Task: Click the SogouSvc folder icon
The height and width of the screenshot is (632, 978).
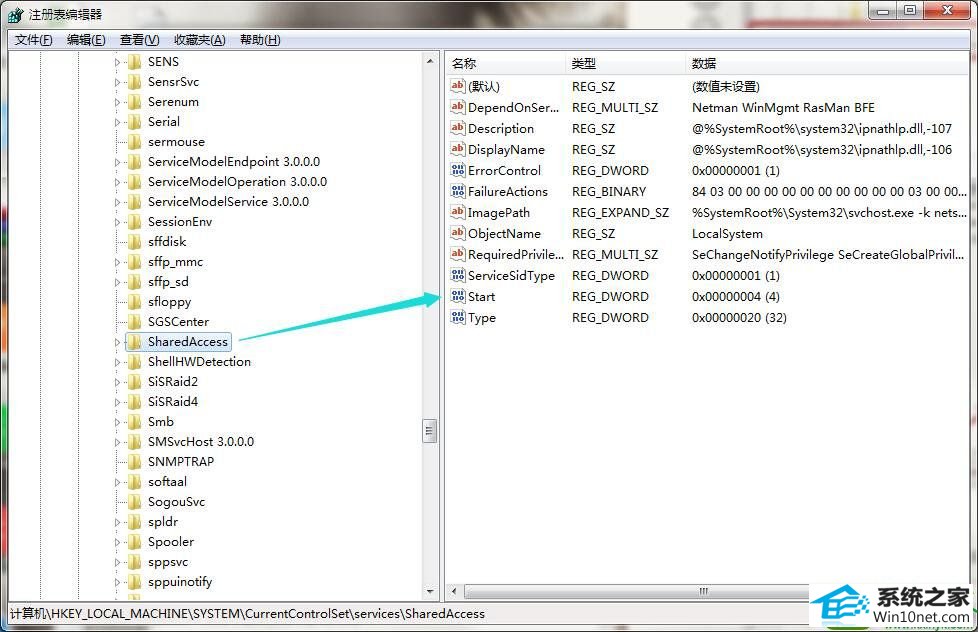Action: [135, 502]
